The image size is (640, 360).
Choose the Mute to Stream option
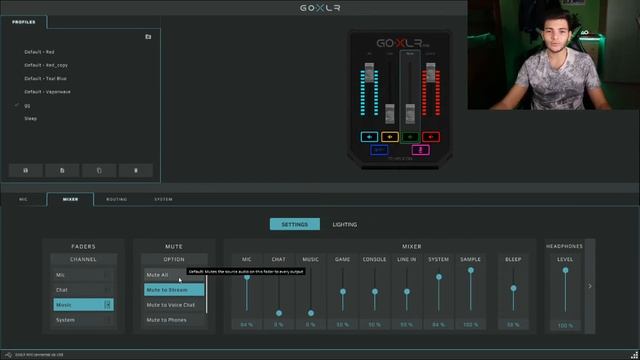[174, 290]
